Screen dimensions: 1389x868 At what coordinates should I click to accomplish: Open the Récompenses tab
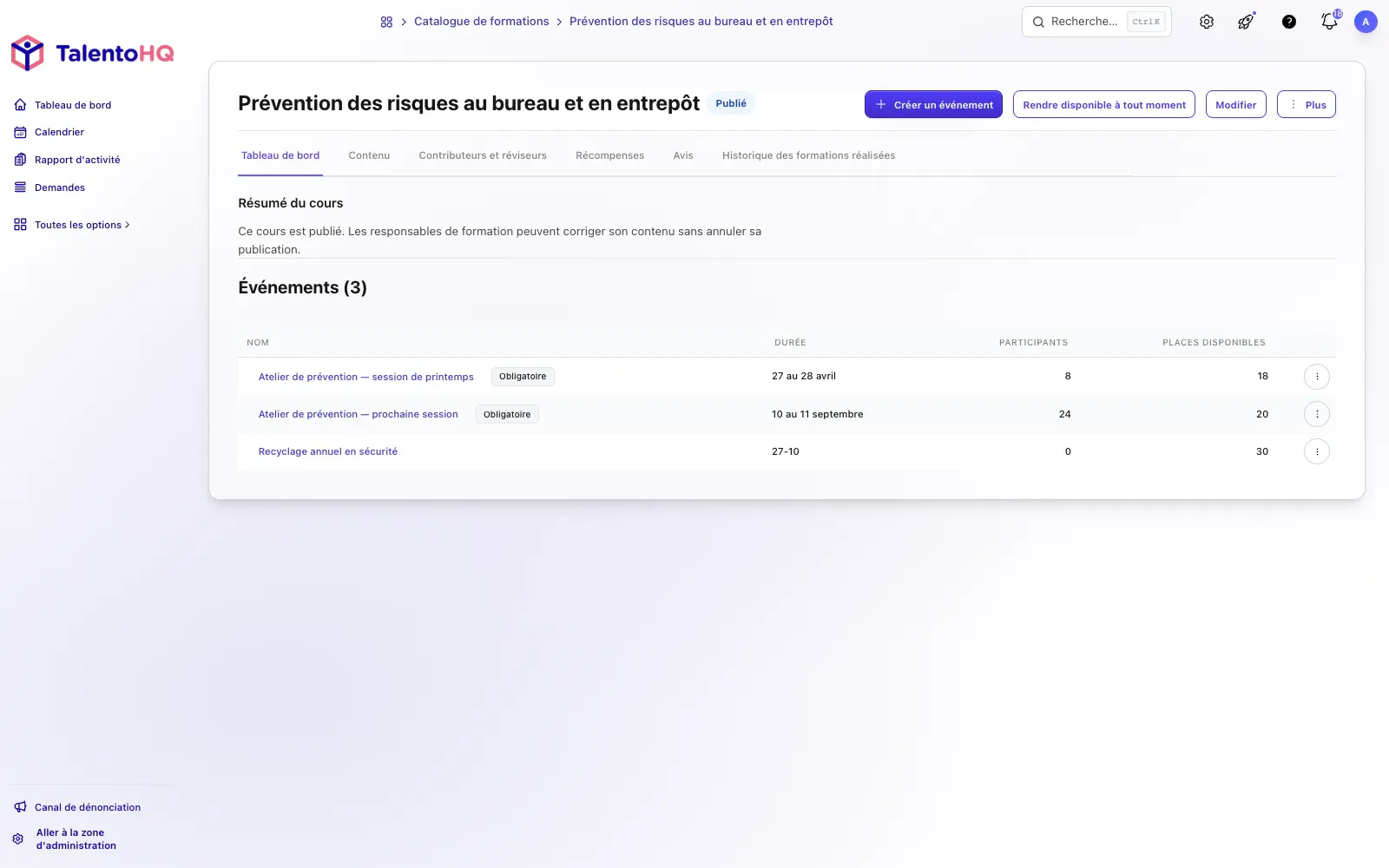pyautogui.click(x=609, y=155)
